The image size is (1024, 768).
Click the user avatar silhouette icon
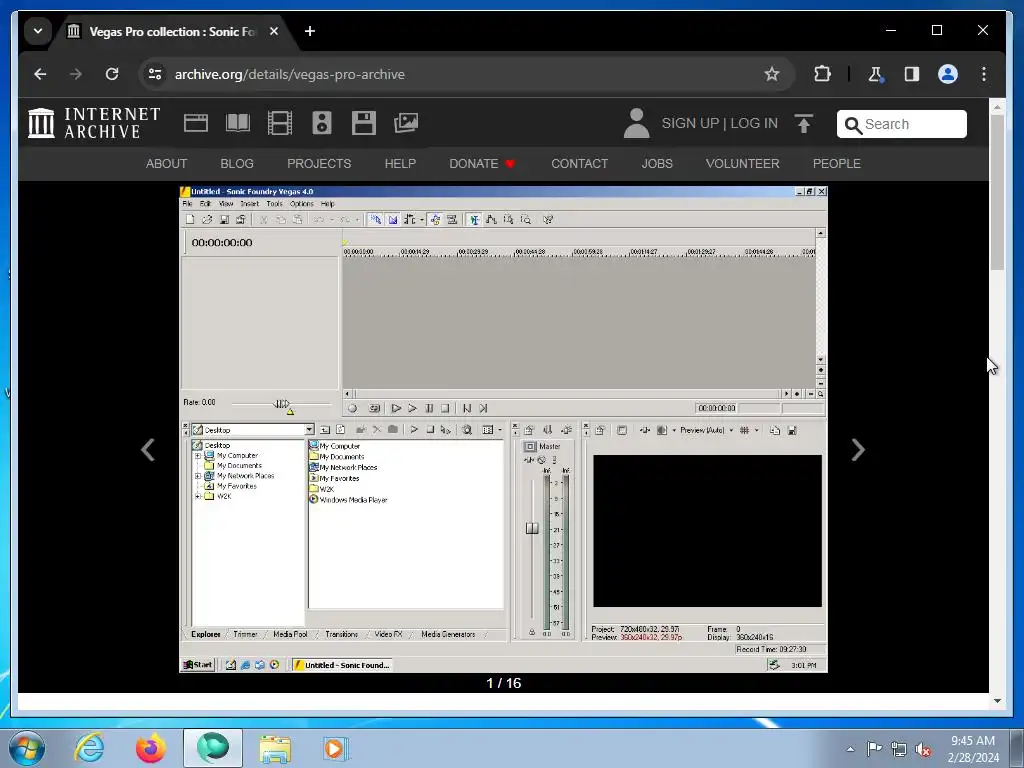pyautogui.click(x=636, y=123)
